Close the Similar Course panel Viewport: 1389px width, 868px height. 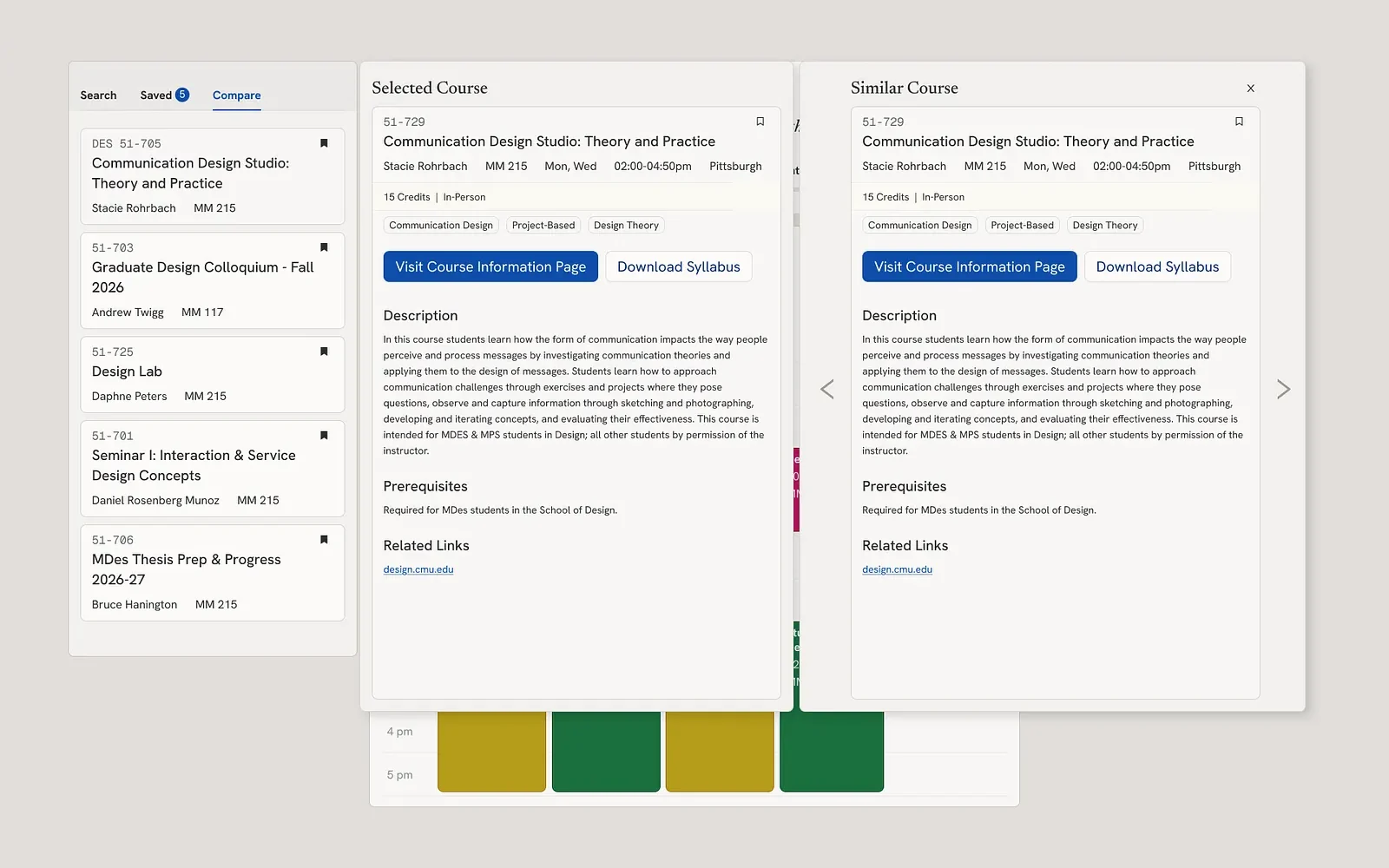pyautogui.click(x=1251, y=89)
